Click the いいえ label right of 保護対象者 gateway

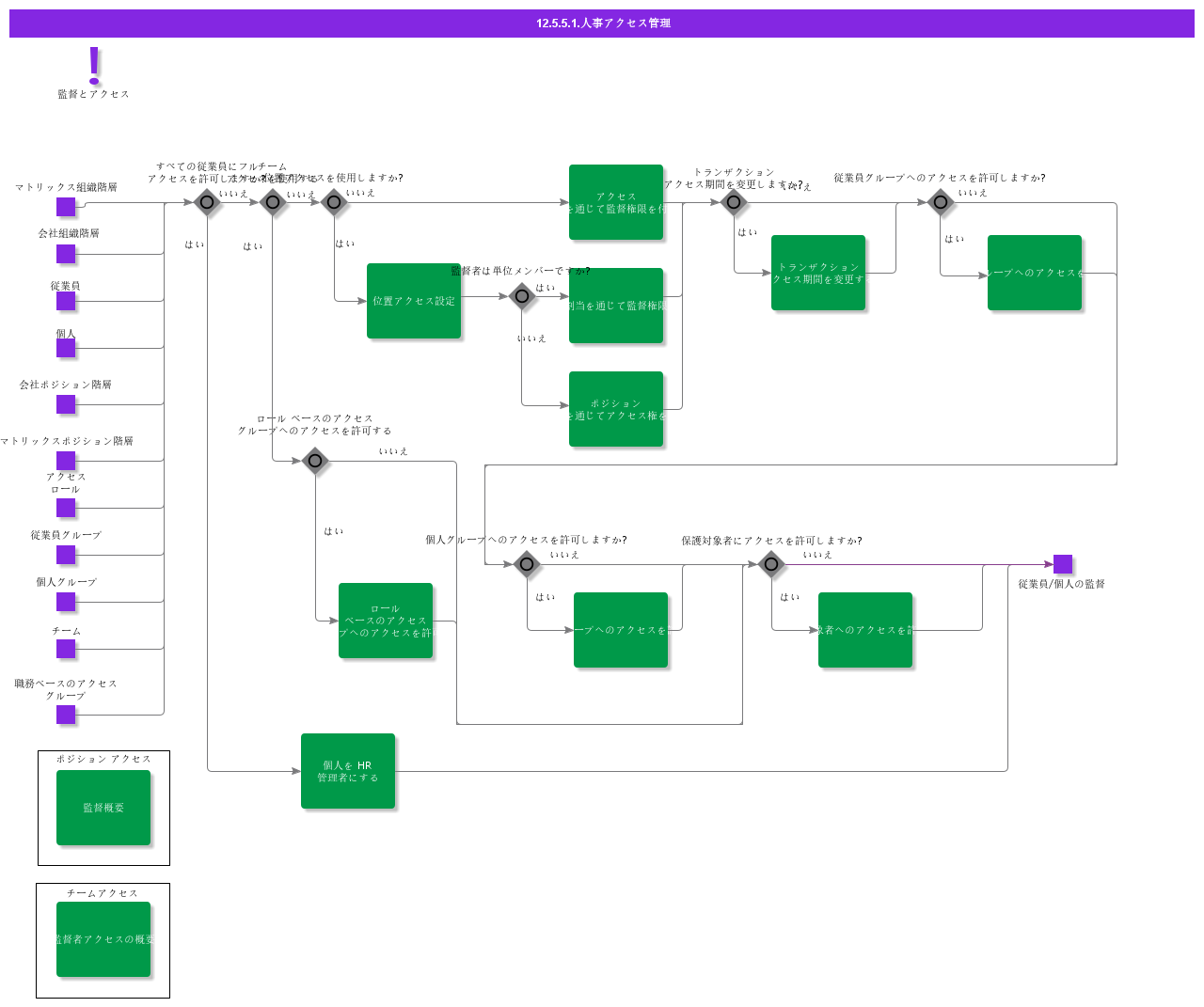pos(817,555)
